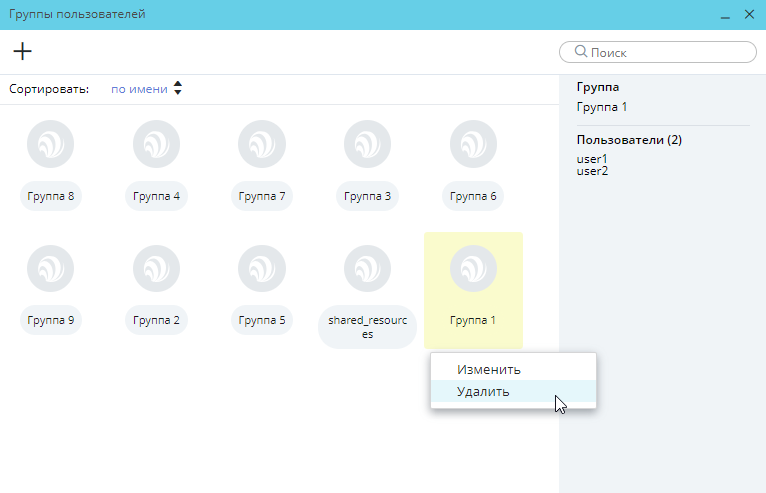This screenshot has height=493, width=766.
Task: Click the highlighted Группа 1 tile
Action: pos(473,289)
